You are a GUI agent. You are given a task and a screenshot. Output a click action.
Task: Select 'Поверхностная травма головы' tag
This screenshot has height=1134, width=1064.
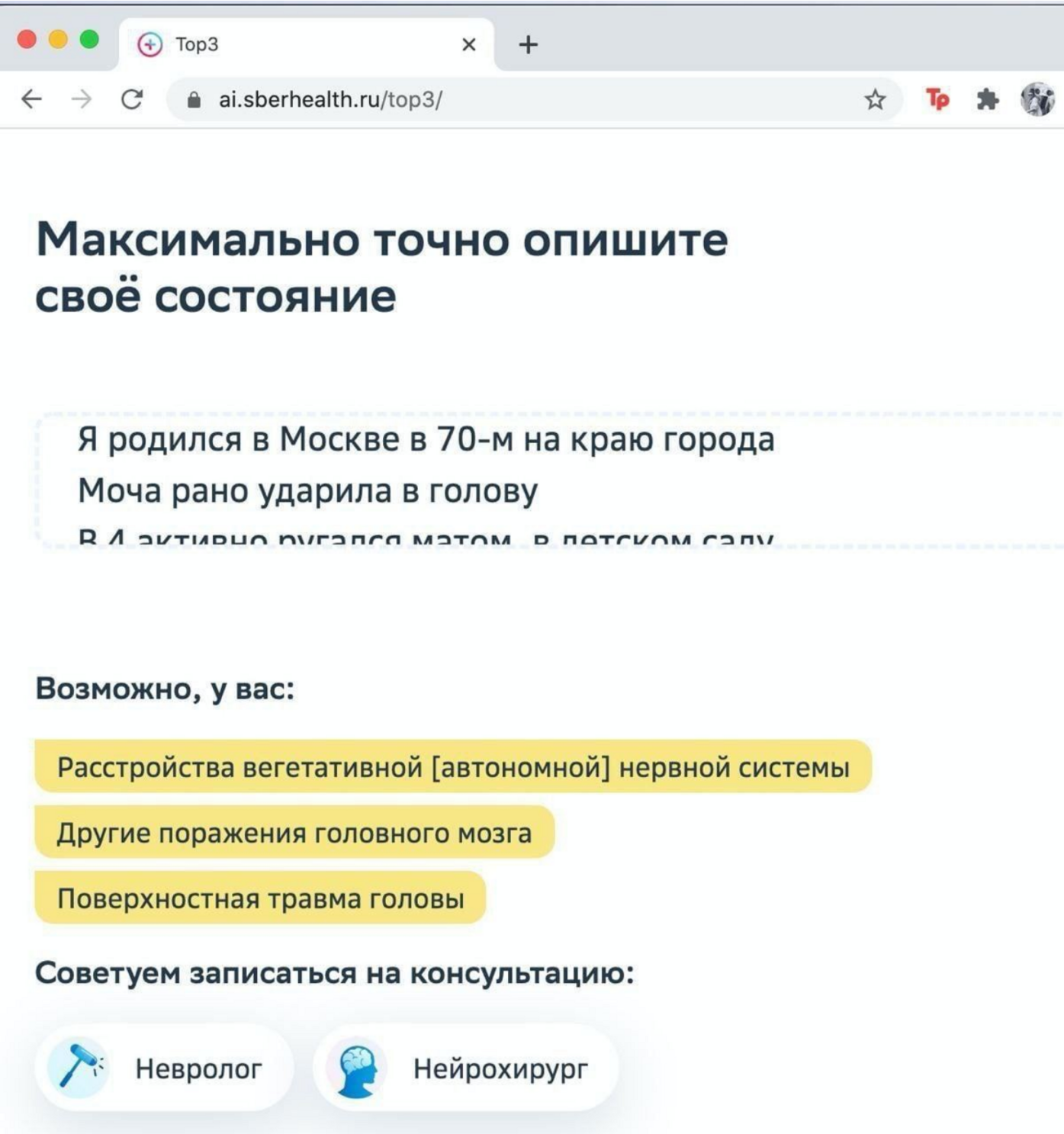point(261,898)
